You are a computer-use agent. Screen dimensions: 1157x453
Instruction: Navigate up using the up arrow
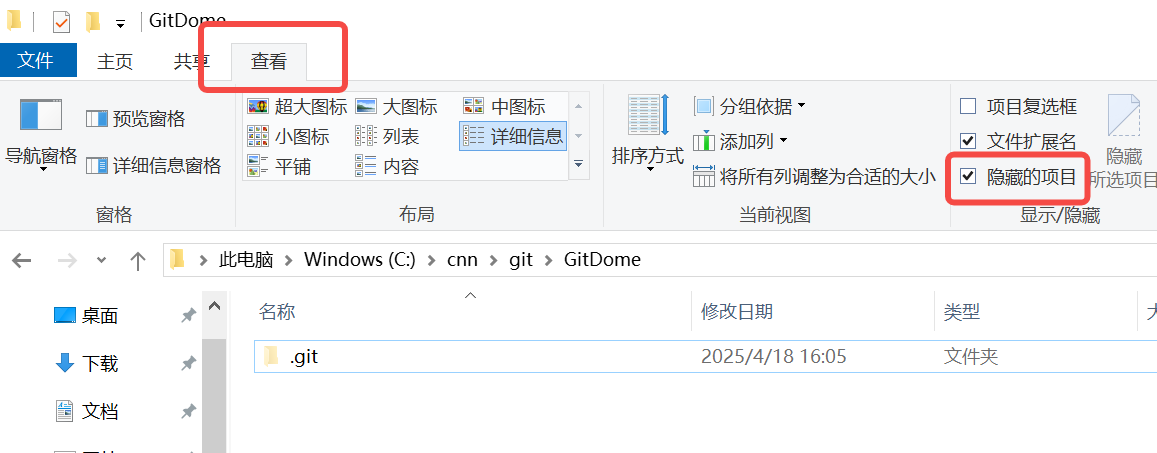tap(137, 260)
